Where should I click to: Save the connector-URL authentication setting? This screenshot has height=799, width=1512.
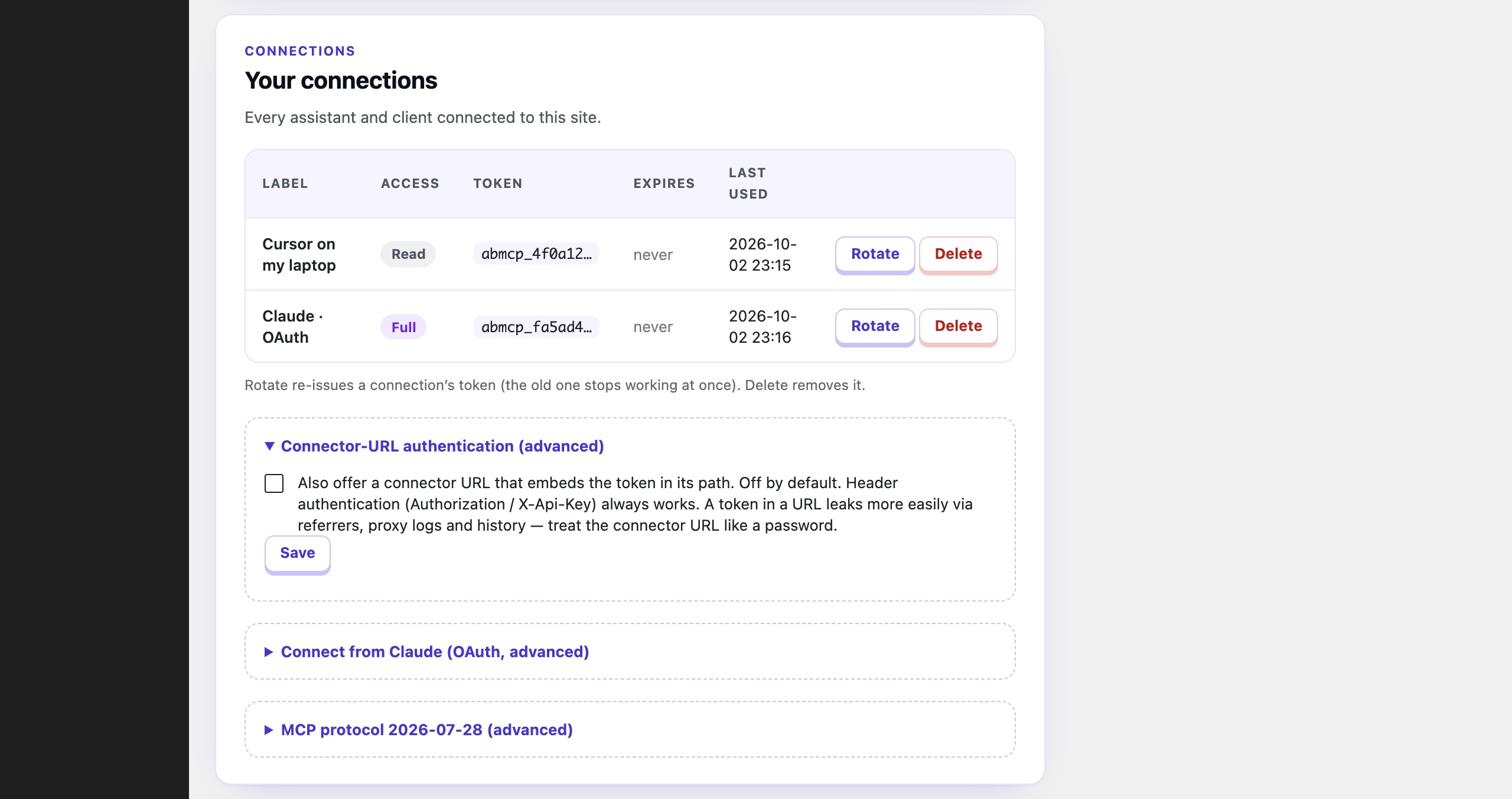point(297,554)
